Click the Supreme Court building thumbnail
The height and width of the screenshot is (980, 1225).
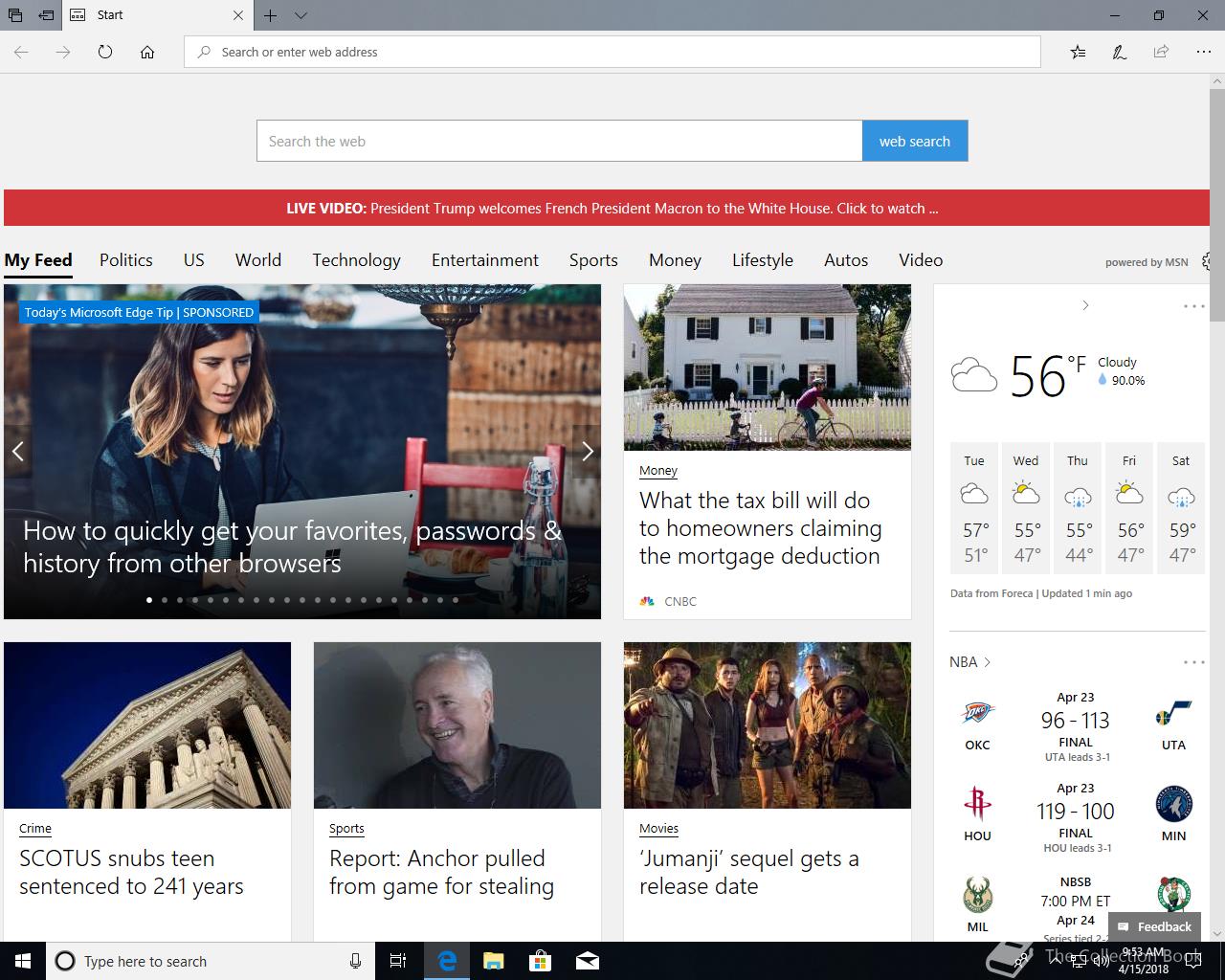coord(147,725)
